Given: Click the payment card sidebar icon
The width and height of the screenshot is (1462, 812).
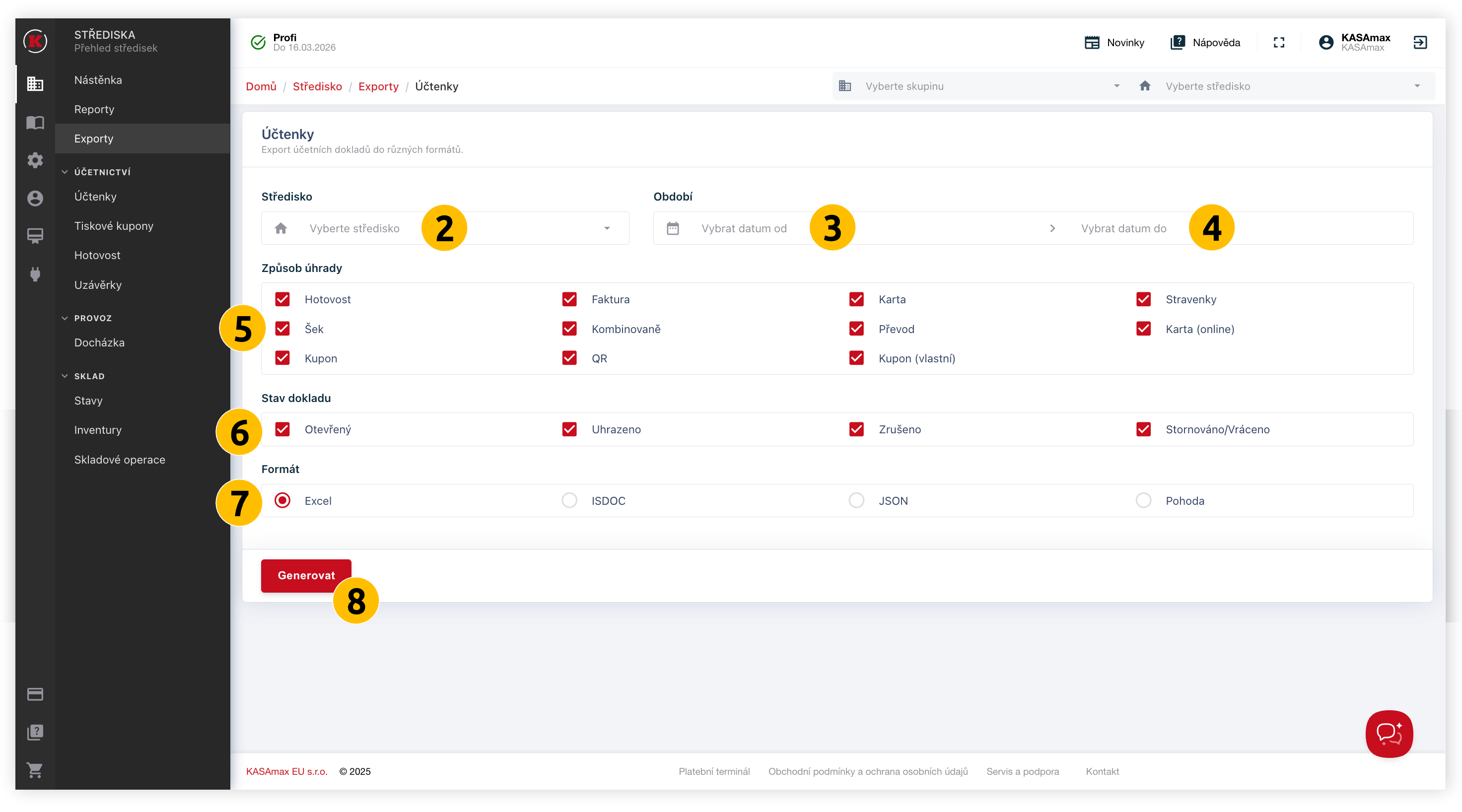Looking at the screenshot, I should pyautogui.click(x=35, y=694).
